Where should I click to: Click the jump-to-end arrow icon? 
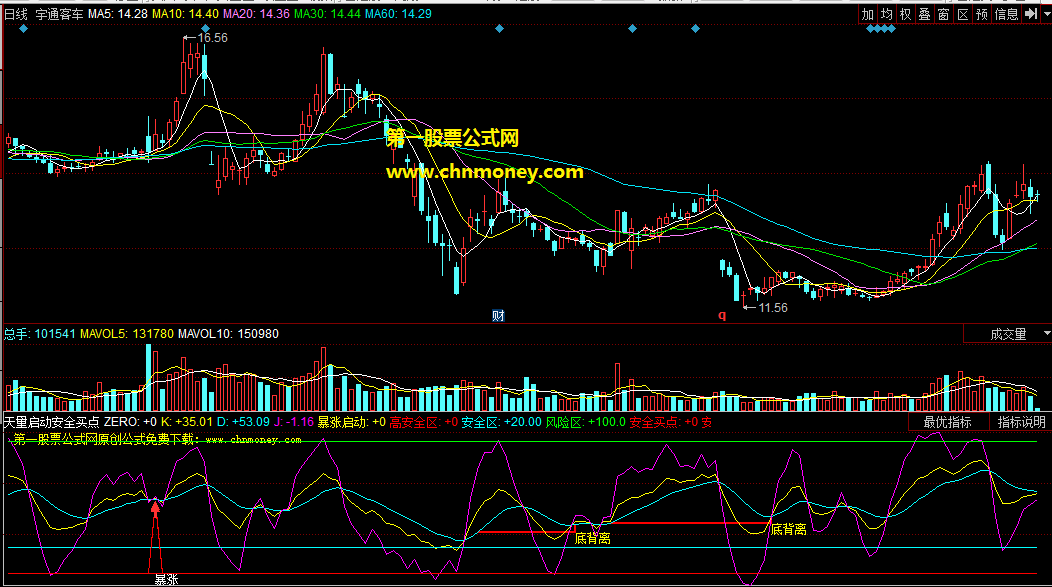click(1031, 14)
